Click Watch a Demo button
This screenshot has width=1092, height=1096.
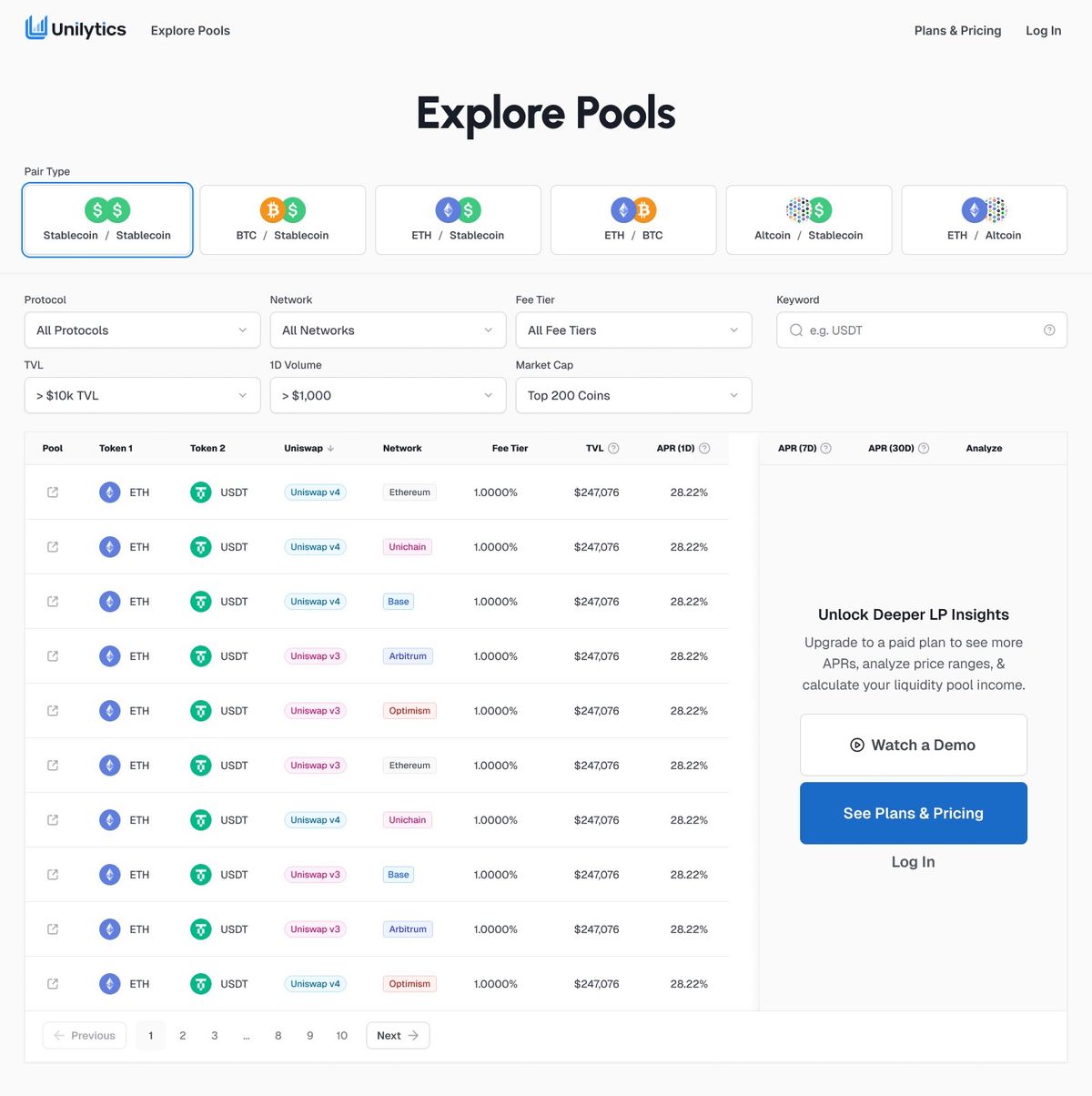[914, 745]
